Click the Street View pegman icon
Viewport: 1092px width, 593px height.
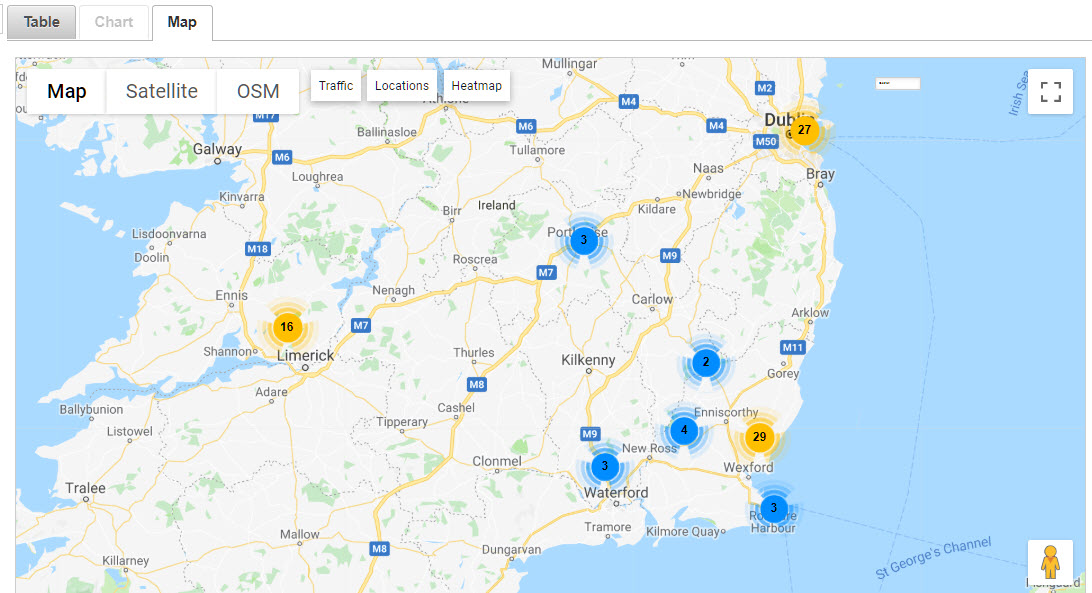(x=1050, y=562)
